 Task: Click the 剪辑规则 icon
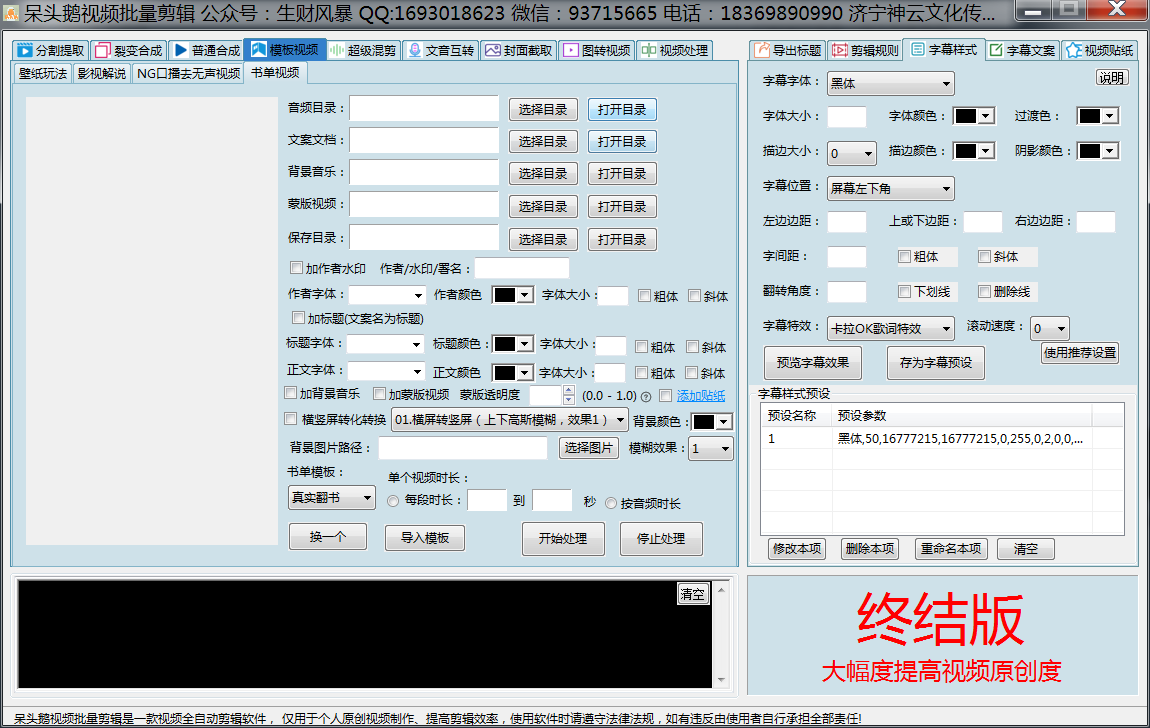pyautogui.click(x=840, y=50)
